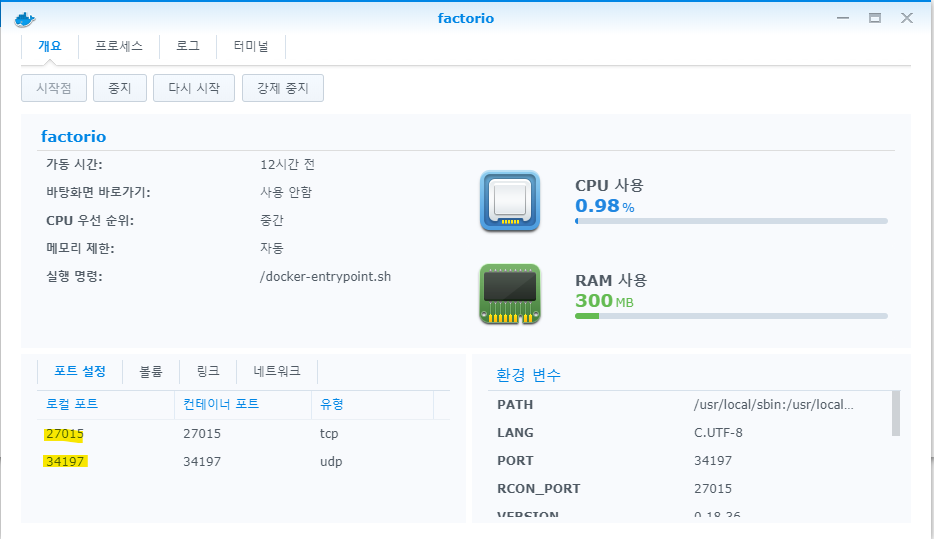Click the 강제 중지 button
Viewport: 934px width, 539px height.
(283, 88)
